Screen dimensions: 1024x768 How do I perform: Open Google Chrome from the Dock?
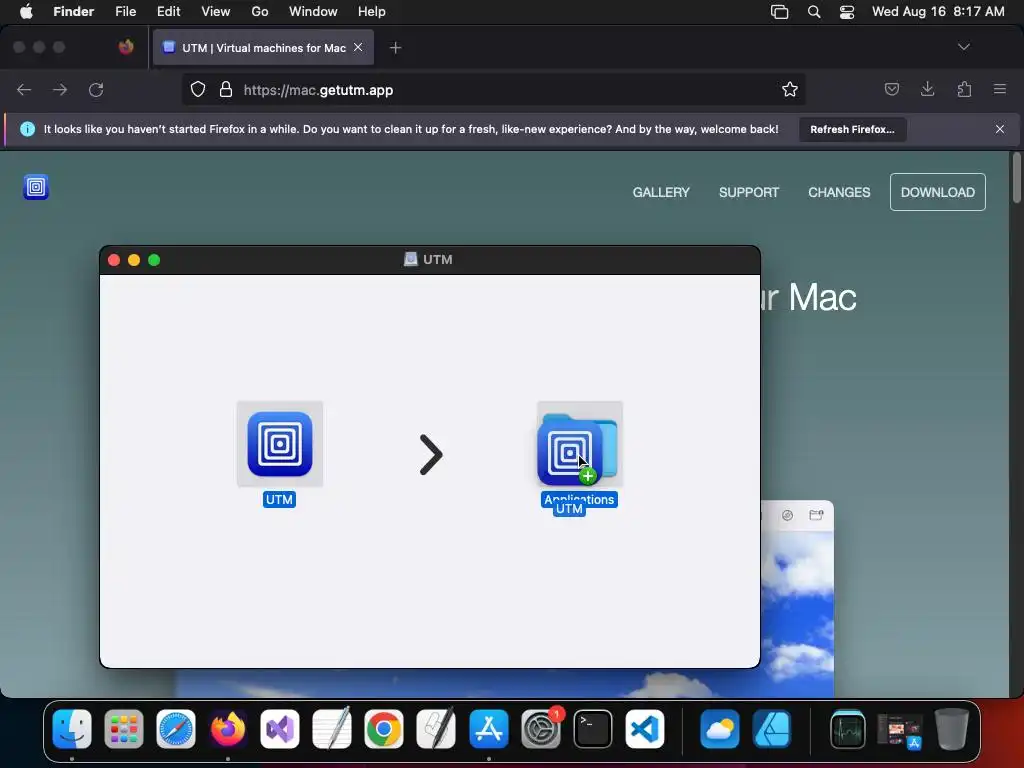384,728
